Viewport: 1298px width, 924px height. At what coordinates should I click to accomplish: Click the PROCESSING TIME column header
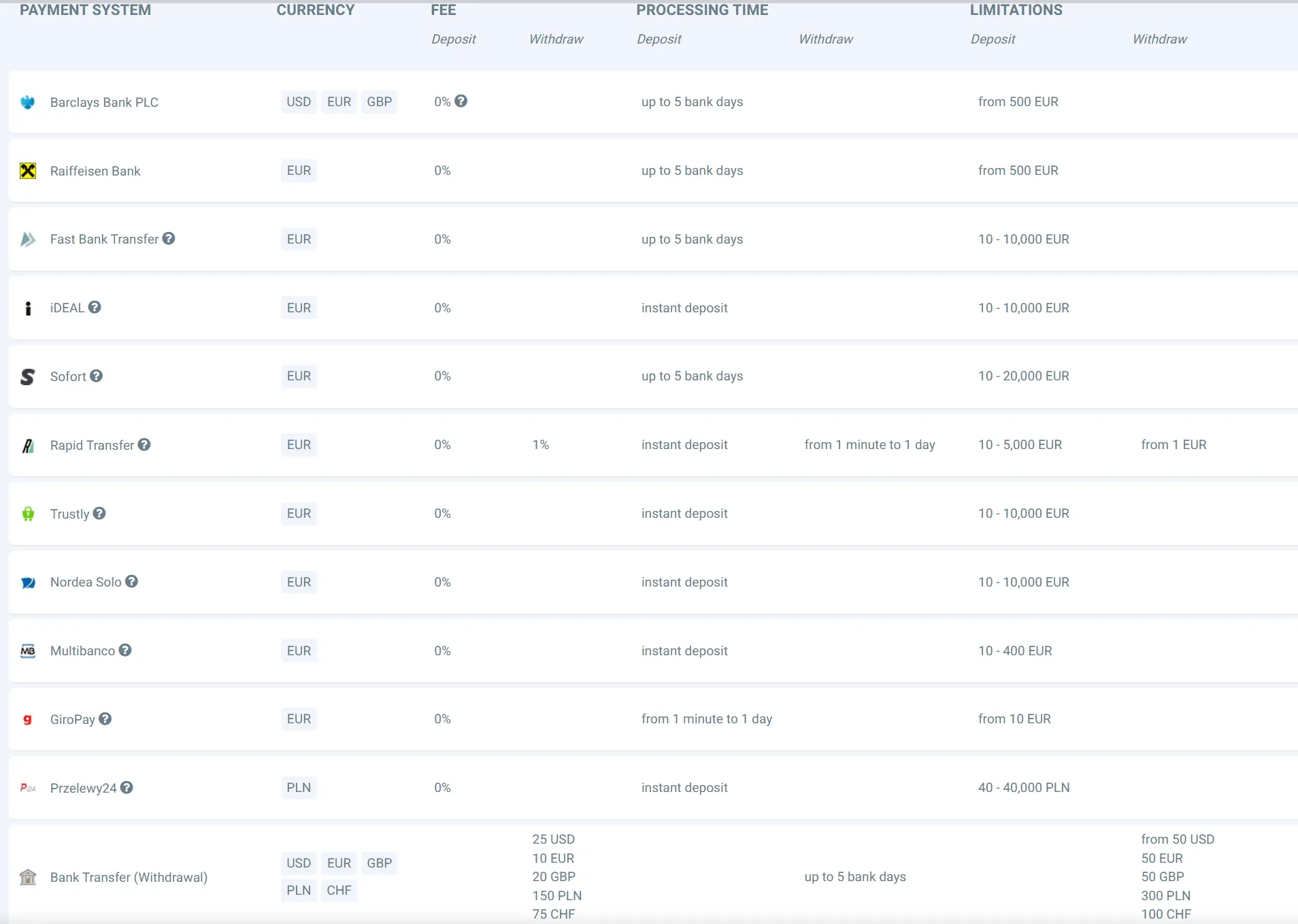702,10
